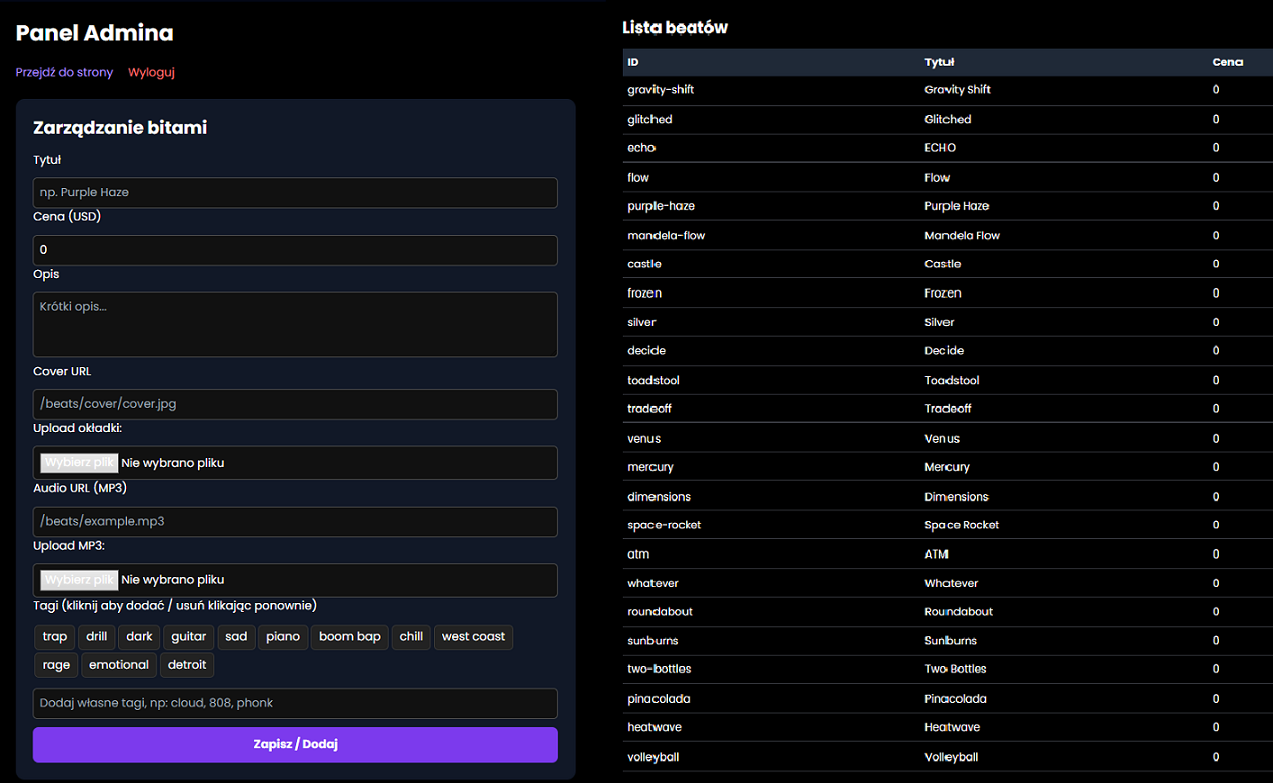
Task: Toggle the 'drill' tag
Action: [x=97, y=637]
